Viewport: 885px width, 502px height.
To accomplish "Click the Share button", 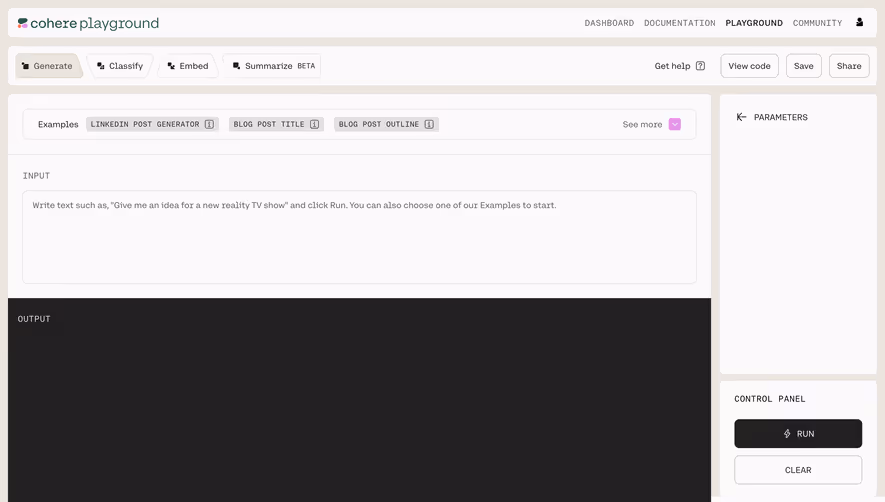I will [849, 66].
